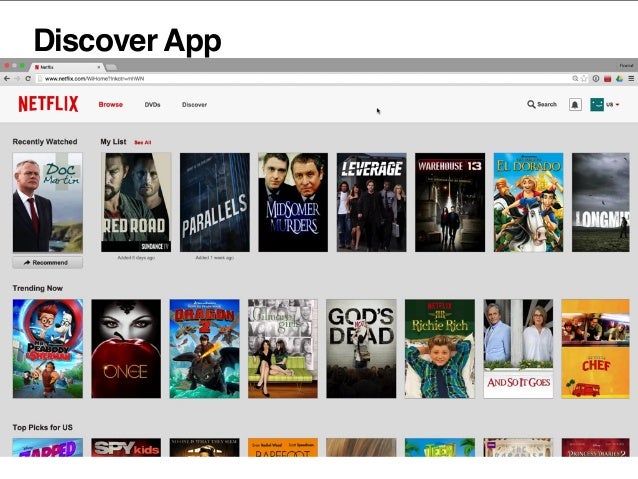The height and width of the screenshot is (479, 638).
Task: Select the Netflix browser tab
Action: tap(67, 67)
